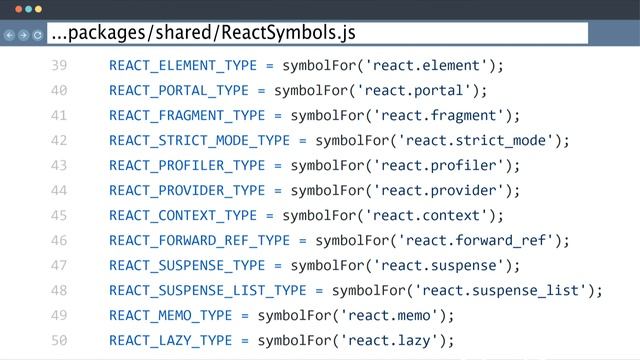Click the REACT_FRAGMENT_TYPE identifier
The width and height of the screenshot is (640, 360).
[187, 116]
